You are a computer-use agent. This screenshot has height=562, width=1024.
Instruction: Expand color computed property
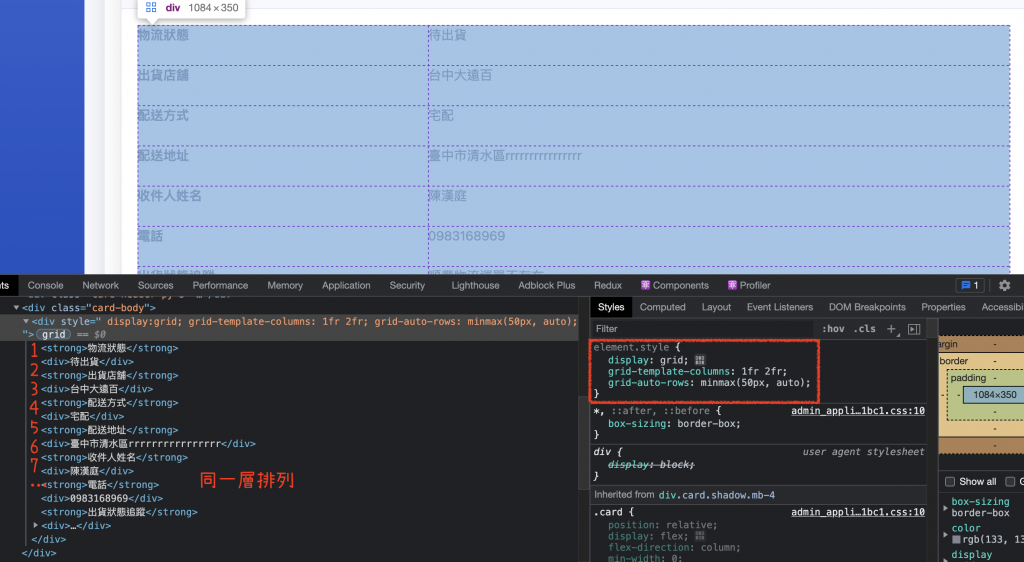[945, 534]
